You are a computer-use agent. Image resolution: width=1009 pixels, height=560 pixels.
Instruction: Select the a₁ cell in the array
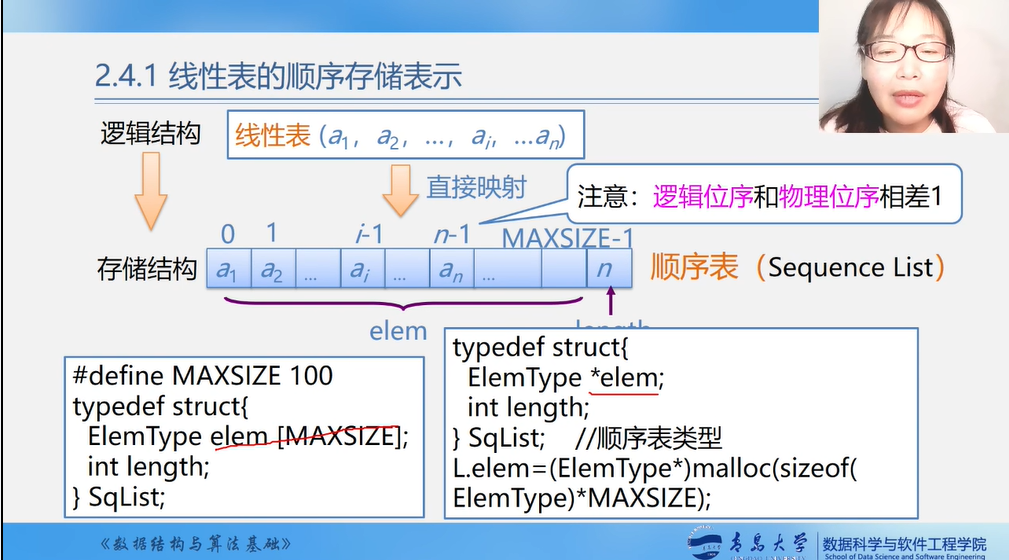point(229,270)
